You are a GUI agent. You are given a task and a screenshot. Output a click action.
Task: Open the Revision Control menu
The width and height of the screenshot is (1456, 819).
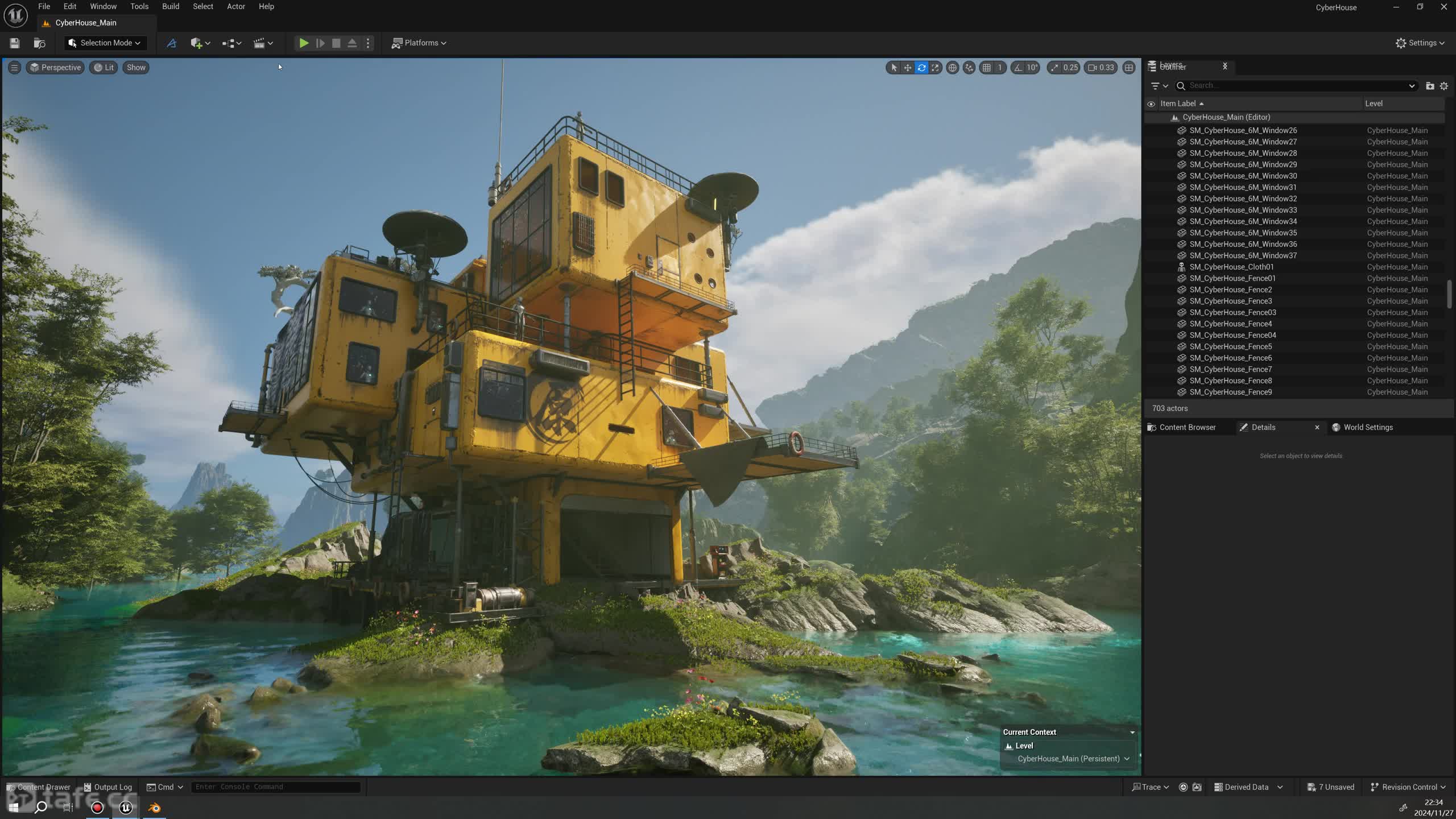click(1408, 787)
